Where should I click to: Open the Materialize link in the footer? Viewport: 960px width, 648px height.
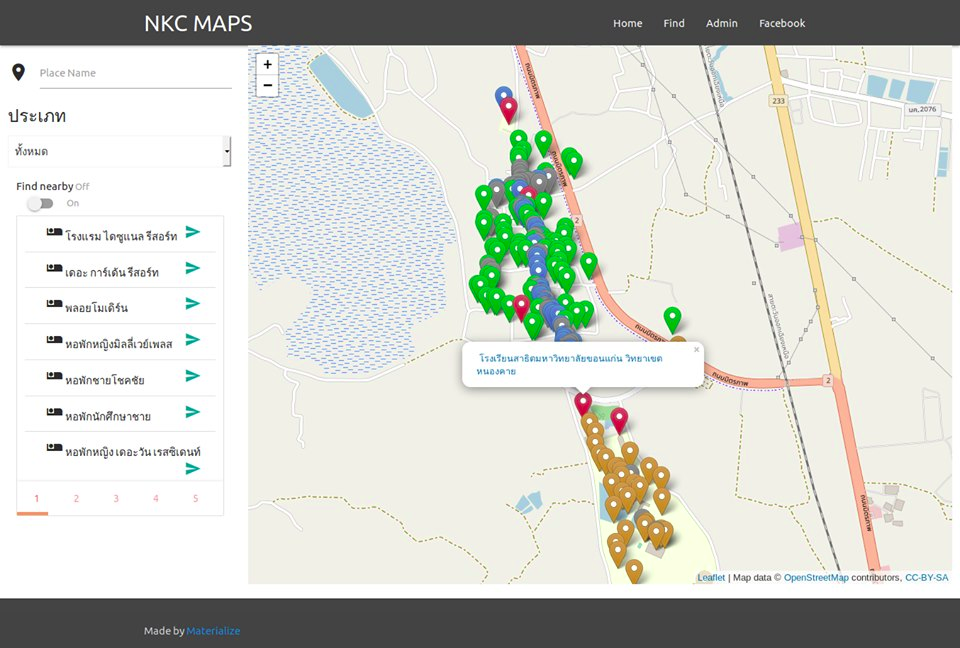tap(213, 631)
